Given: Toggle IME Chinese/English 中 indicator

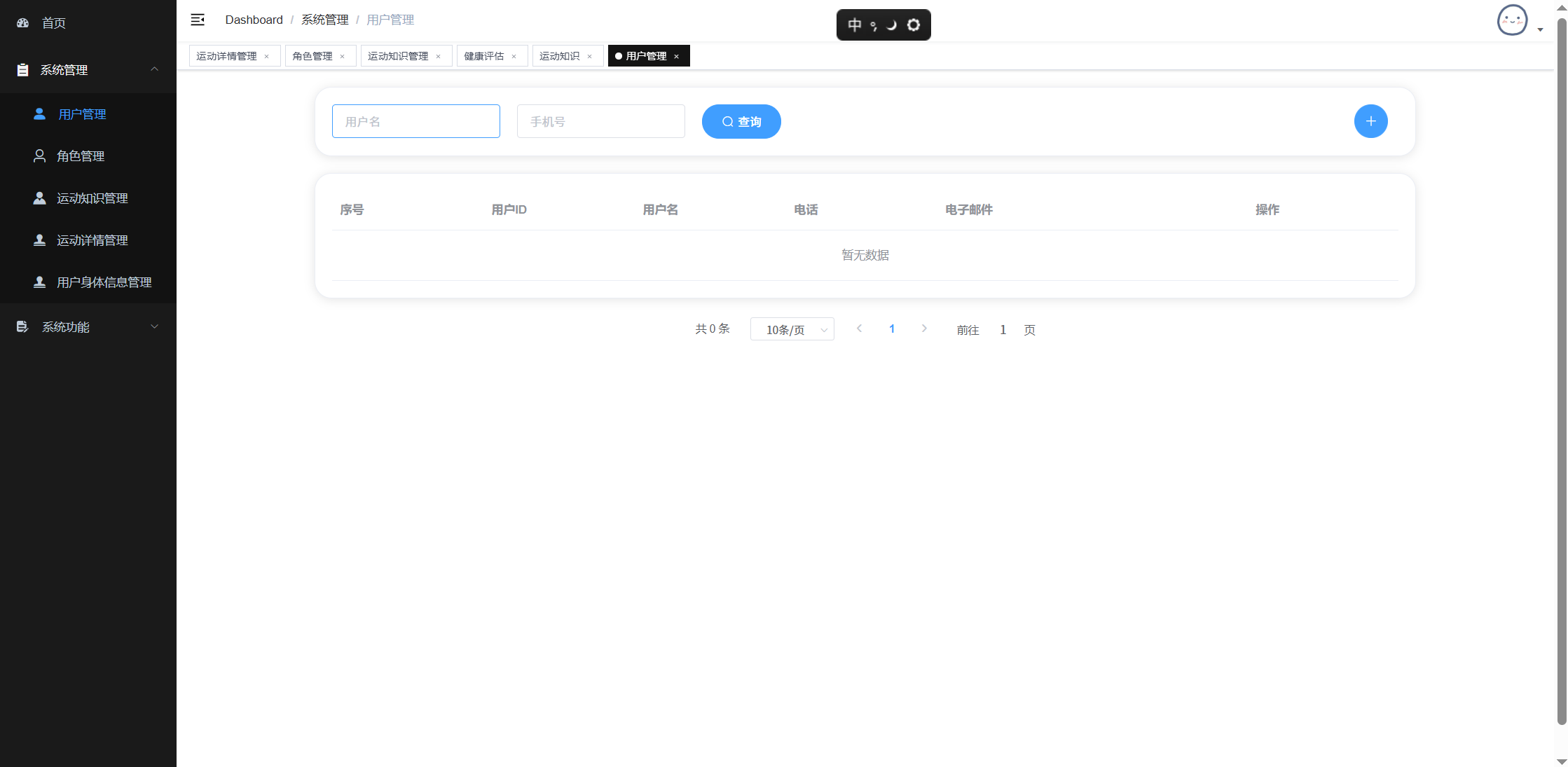Looking at the screenshot, I should [854, 25].
